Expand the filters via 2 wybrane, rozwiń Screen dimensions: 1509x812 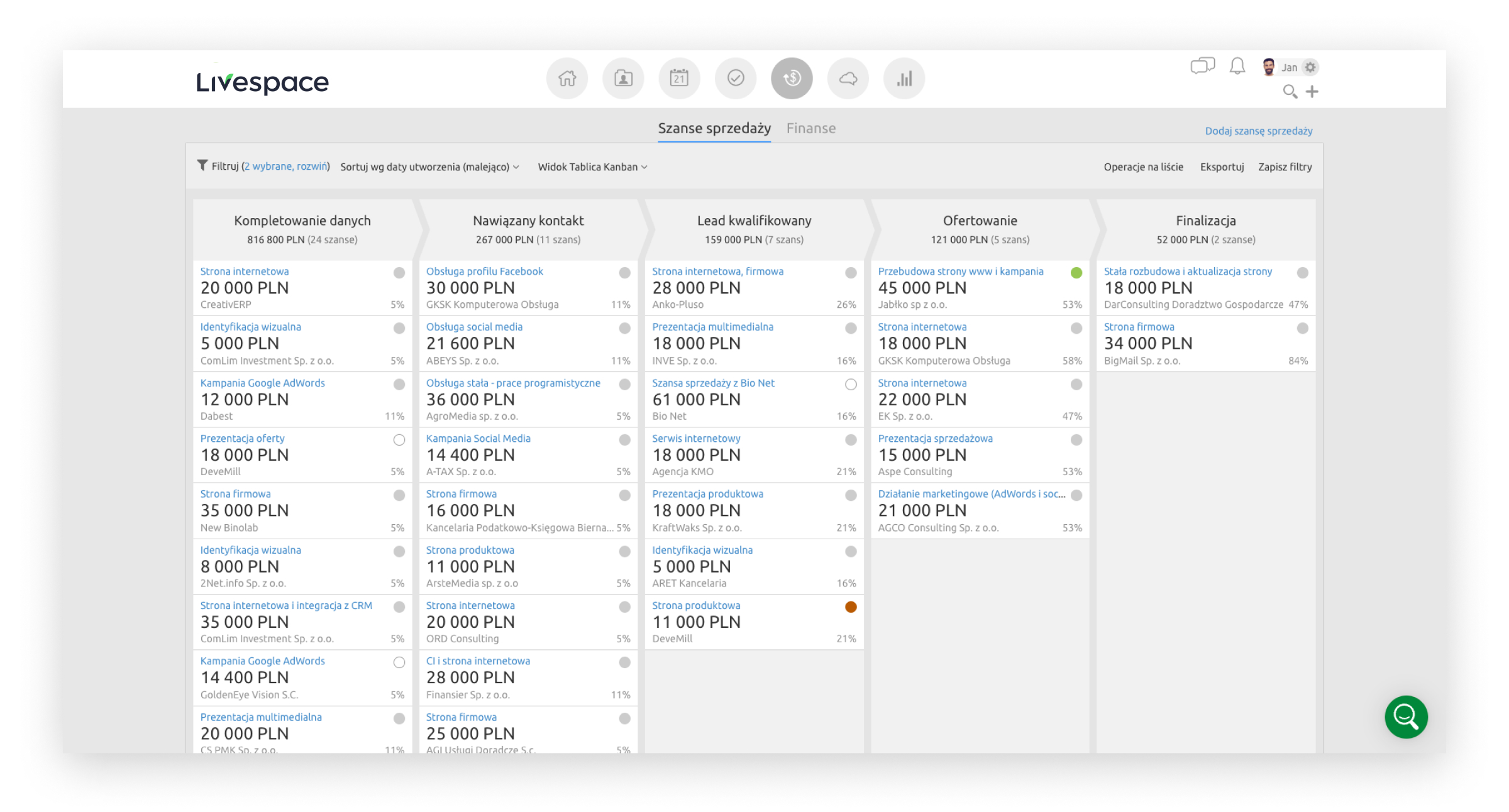[x=286, y=167]
